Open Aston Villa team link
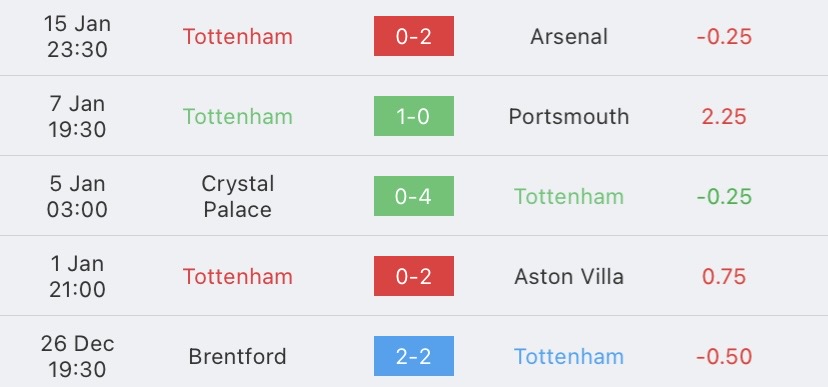 569,277
